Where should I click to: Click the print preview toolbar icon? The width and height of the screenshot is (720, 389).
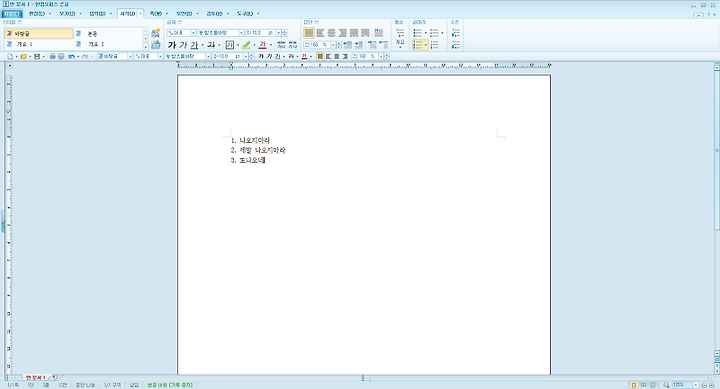[61, 56]
